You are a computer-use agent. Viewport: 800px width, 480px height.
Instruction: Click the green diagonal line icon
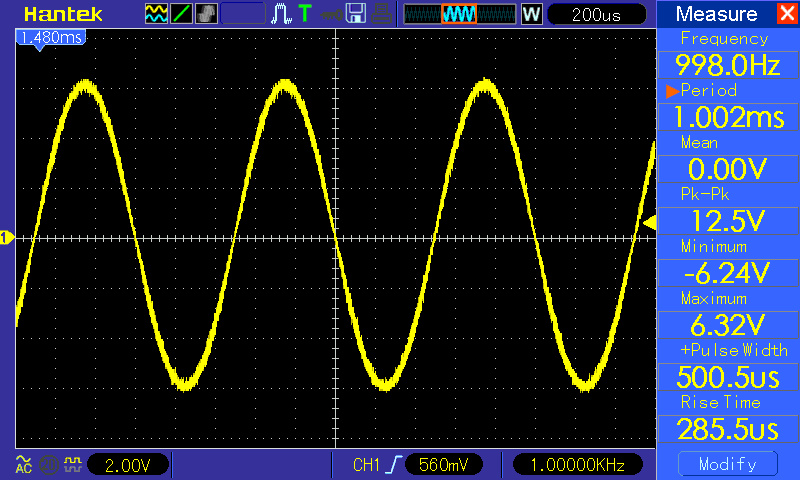coord(182,14)
